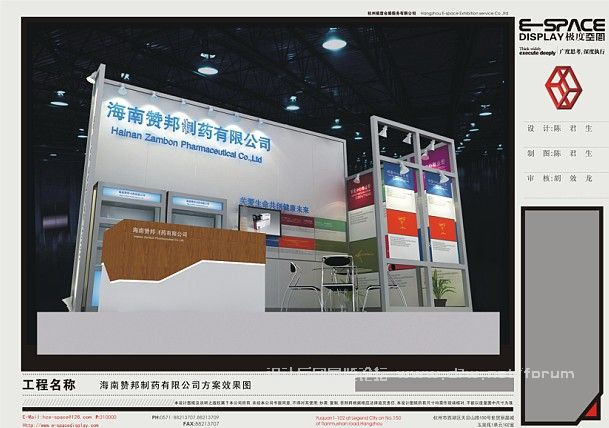Select the '工程名称' heading
The image size is (609, 428).
pyautogui.click(x=49, y=385)
